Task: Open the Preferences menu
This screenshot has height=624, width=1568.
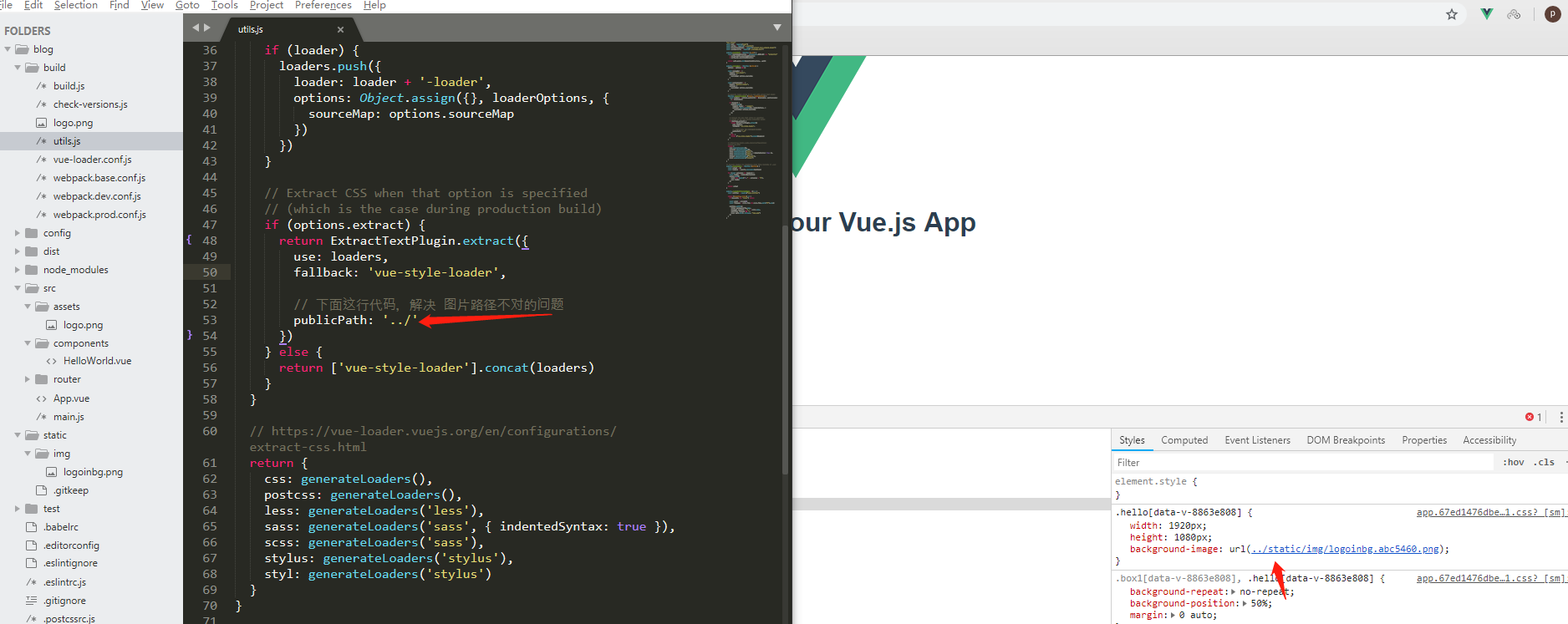Action: [323, 5]
